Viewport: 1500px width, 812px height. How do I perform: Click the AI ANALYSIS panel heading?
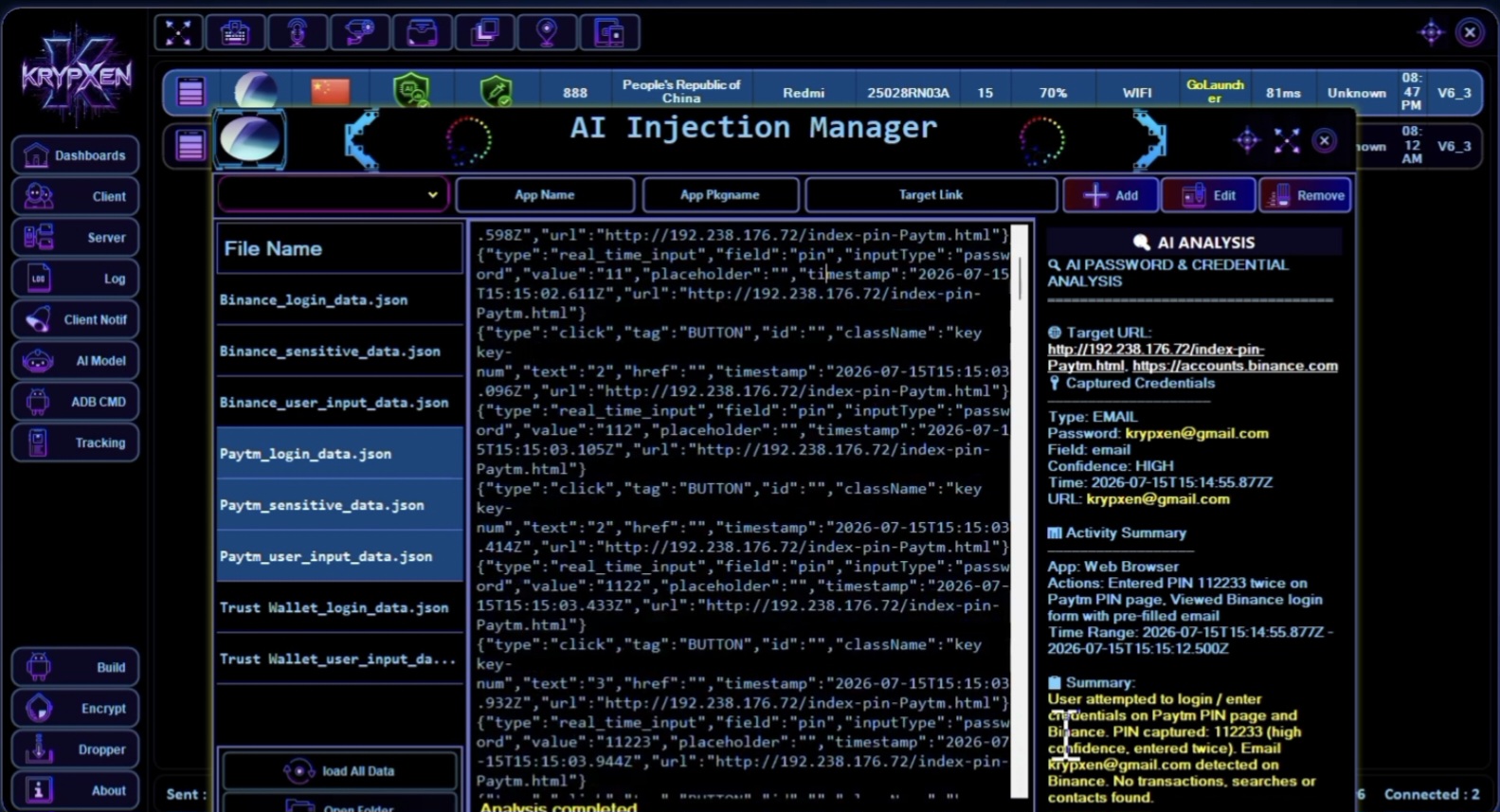[1194, 243]
